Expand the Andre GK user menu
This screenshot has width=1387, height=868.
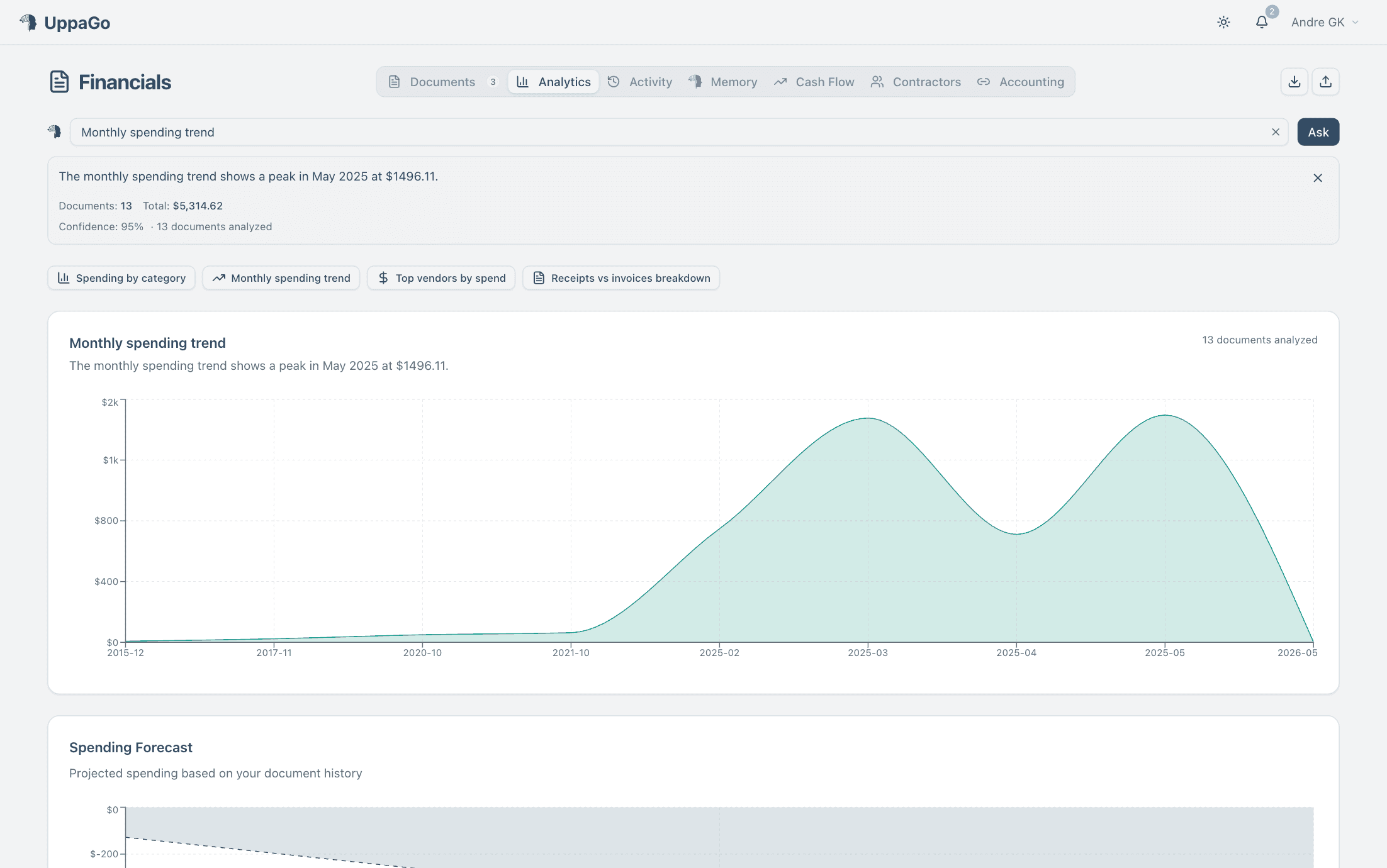point(1325,23)
